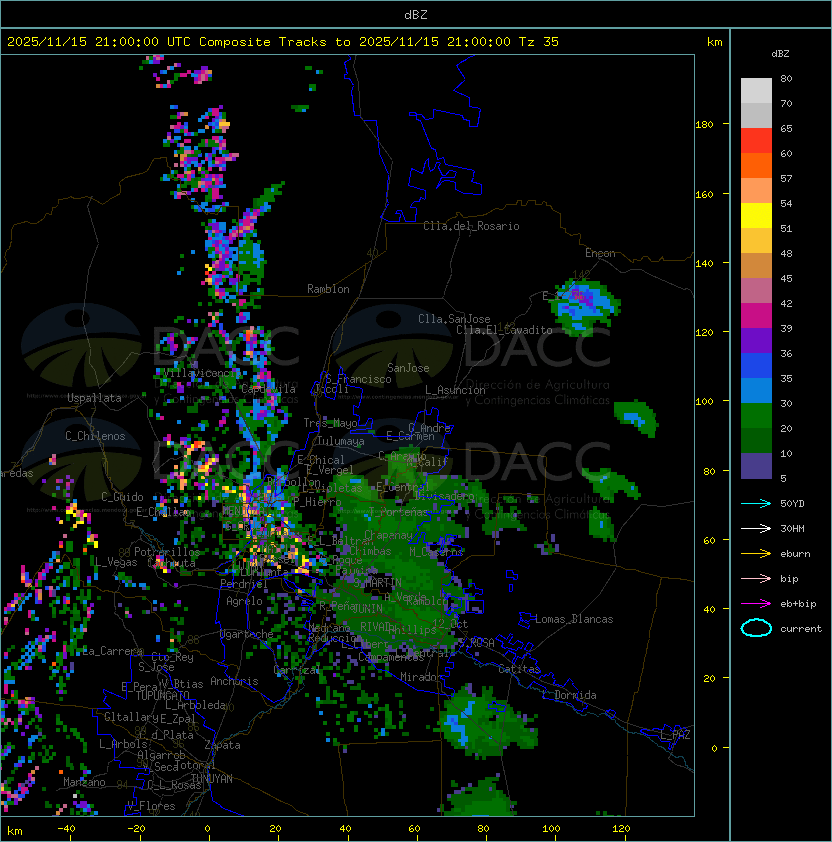Click the 'JUNIN' map label

tap(368, 608)
